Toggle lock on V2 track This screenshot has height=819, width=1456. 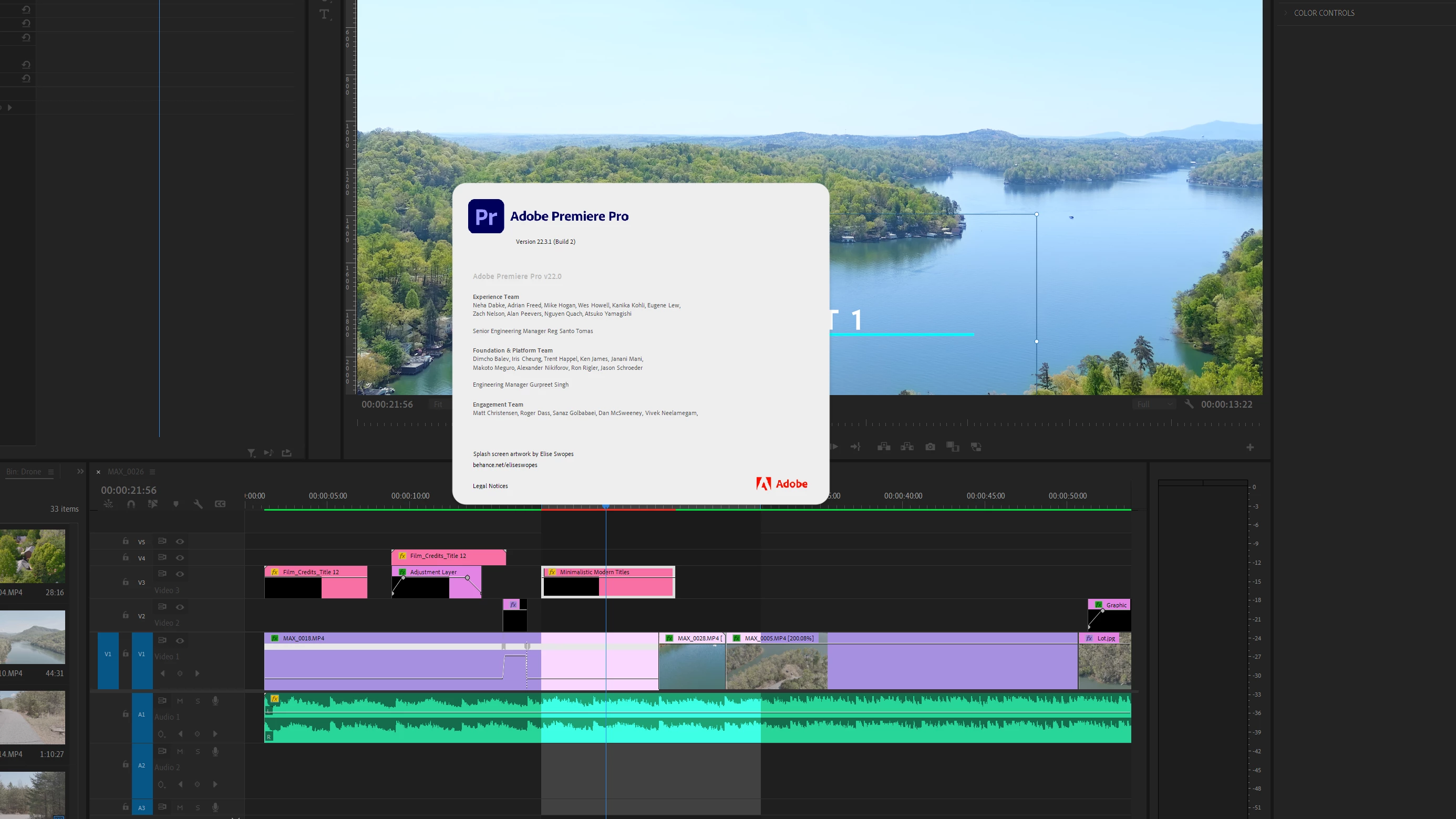coord(126,615)
